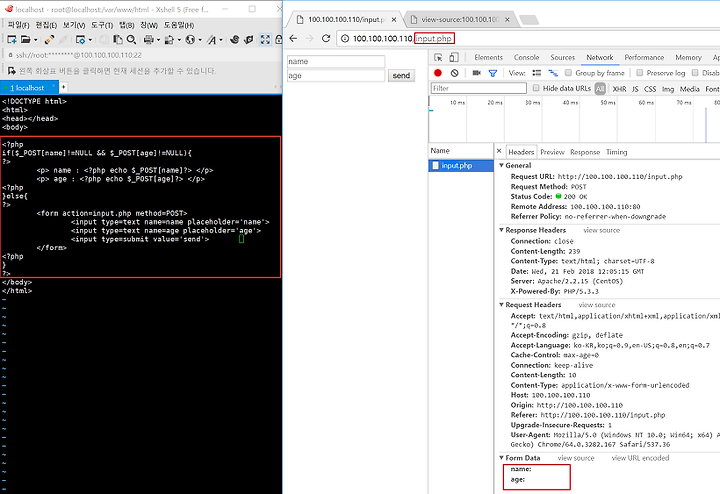This screenshot has height=494, width=720.
Task: Click the font 'A' icon in Xshell toolbar
Action: (211, 40)
